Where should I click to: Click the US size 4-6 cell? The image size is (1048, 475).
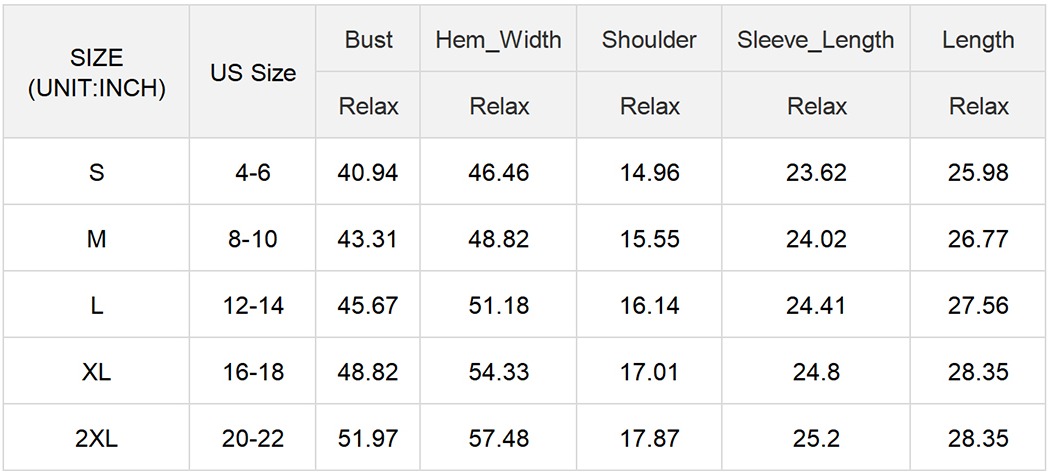pyautogui.click(x=253, y=172)
